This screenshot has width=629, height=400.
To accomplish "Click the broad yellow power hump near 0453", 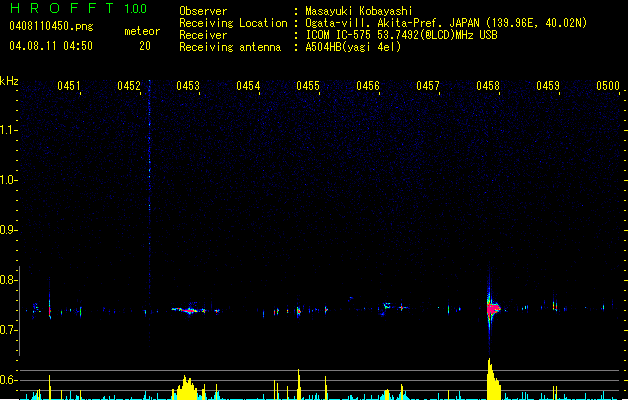I will click(x=185, y=388).
